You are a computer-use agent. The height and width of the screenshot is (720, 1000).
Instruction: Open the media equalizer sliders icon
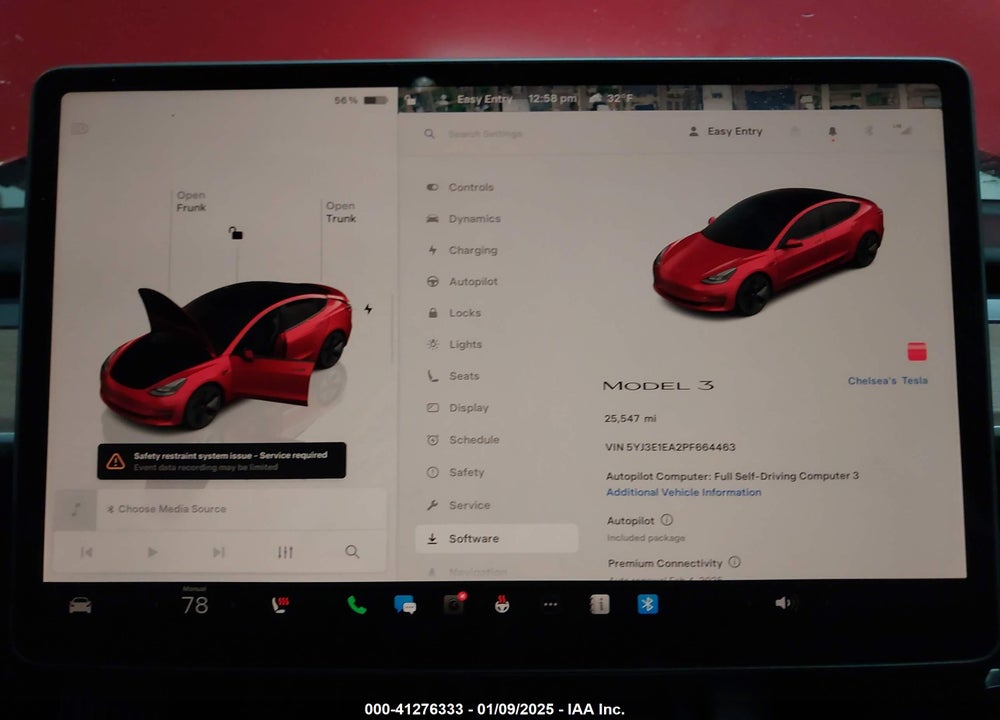[x=285, y=552]
